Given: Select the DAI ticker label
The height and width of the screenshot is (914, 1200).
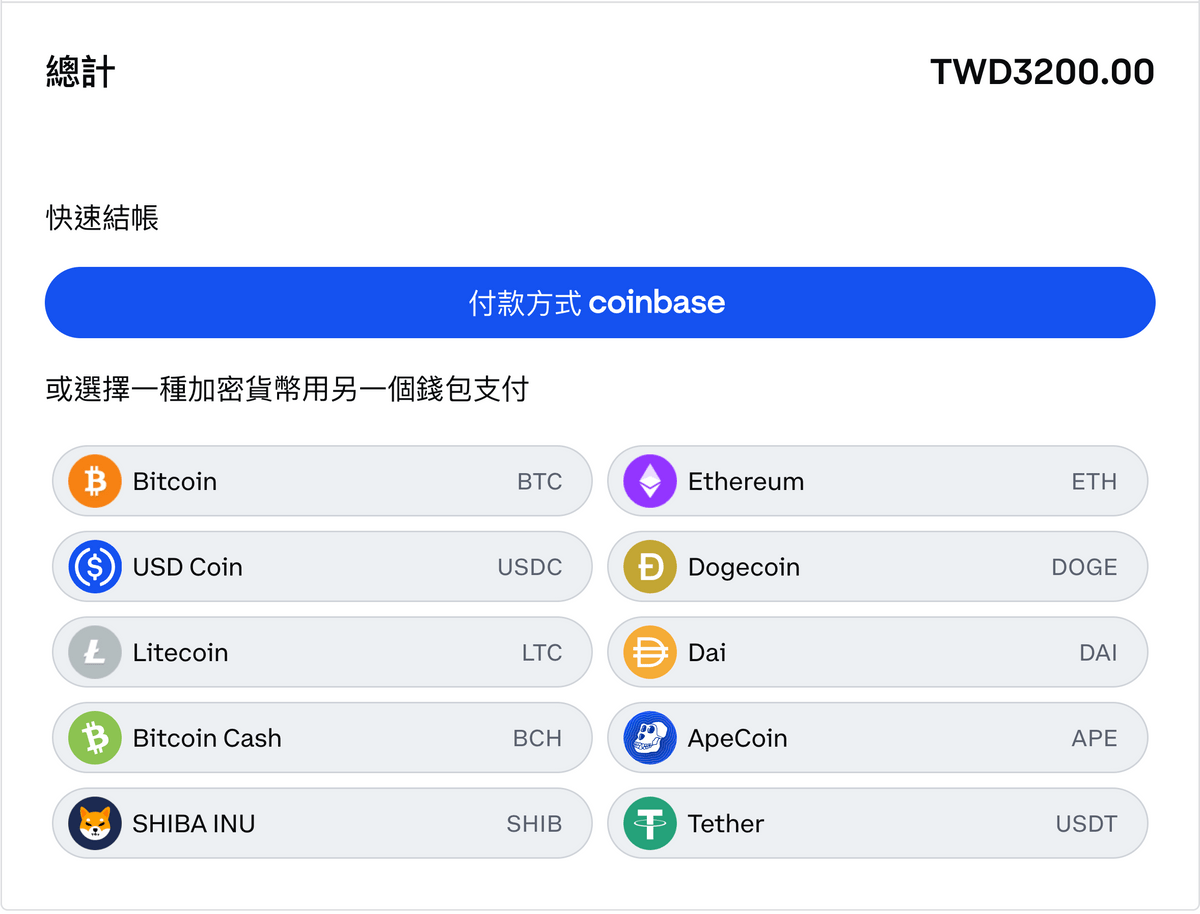Looking at the screenshot, I should pyautogui.click(x=1098, y=653).
